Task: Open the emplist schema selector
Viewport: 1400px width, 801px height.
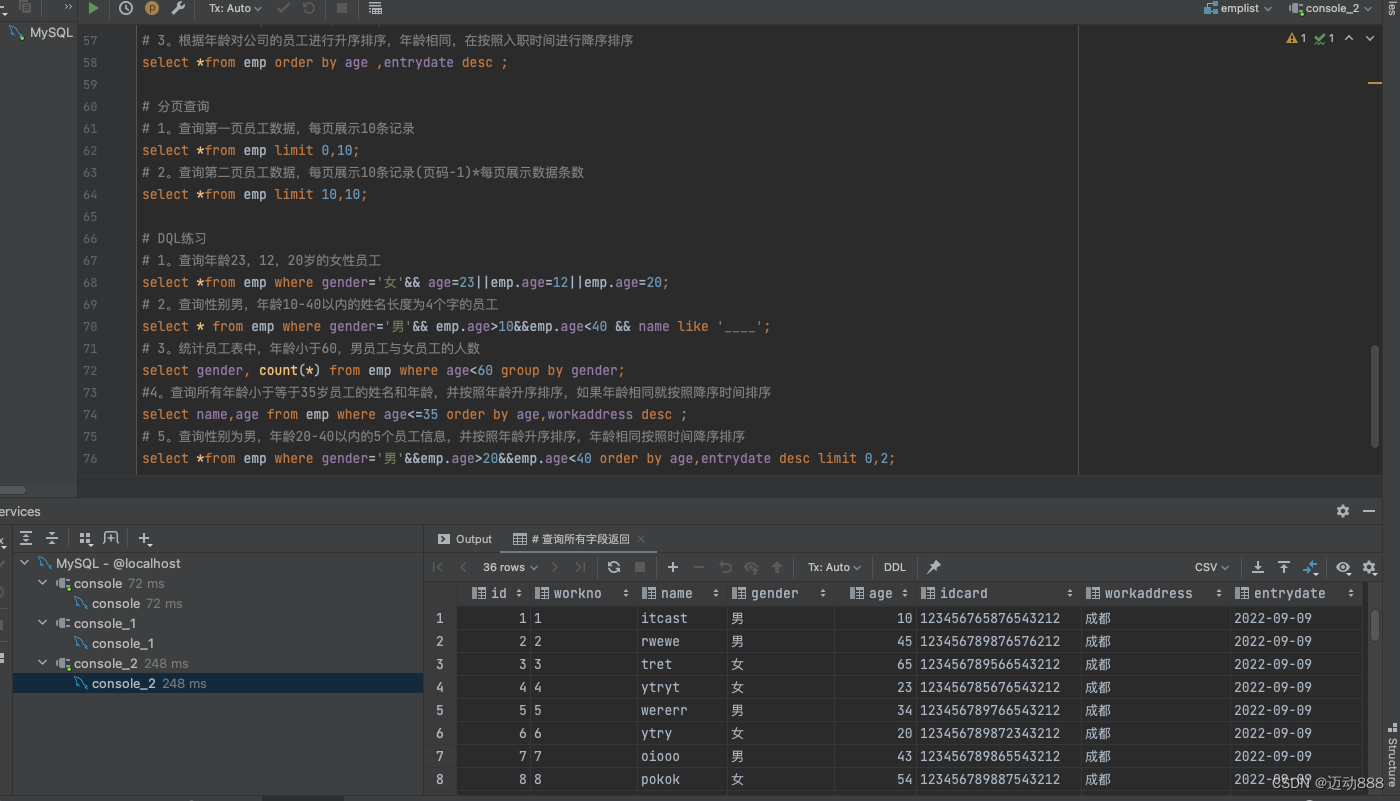Action: pos(1238,8)
